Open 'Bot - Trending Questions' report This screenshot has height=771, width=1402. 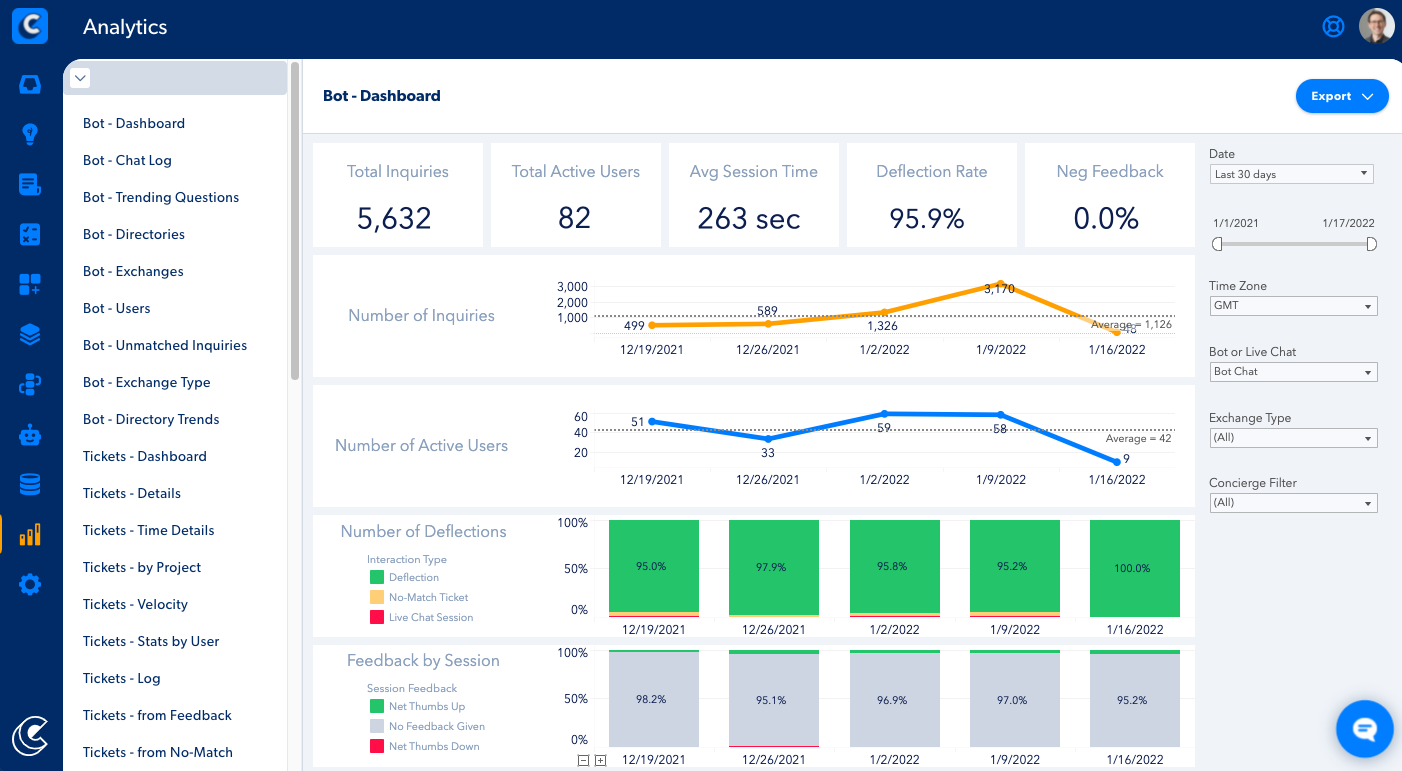click(161, 197)
